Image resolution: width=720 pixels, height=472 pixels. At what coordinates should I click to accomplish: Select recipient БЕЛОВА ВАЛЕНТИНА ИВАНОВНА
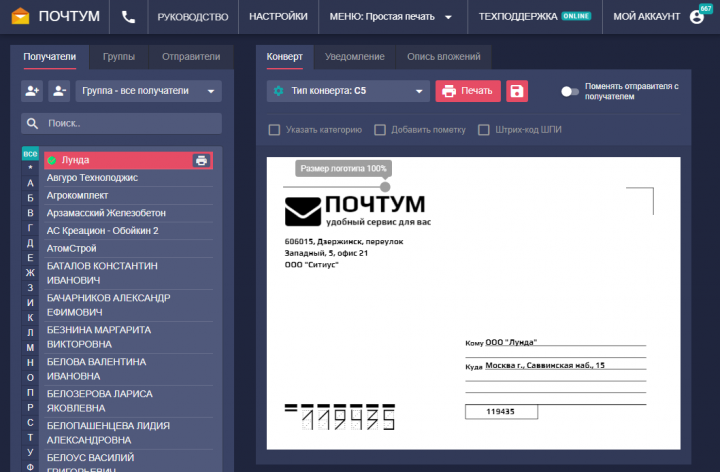click(129, 369)
